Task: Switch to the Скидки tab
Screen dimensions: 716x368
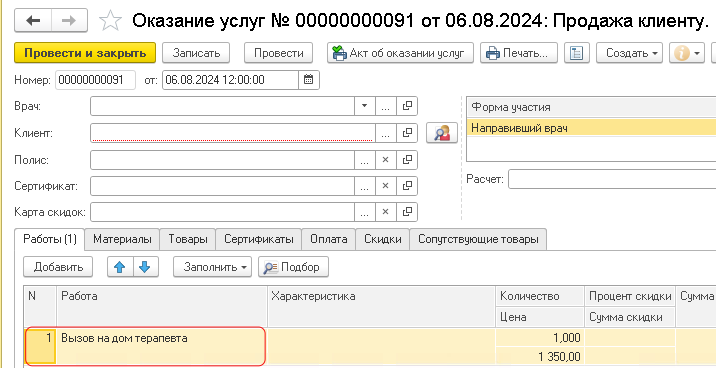Action: tap(383, 239)
